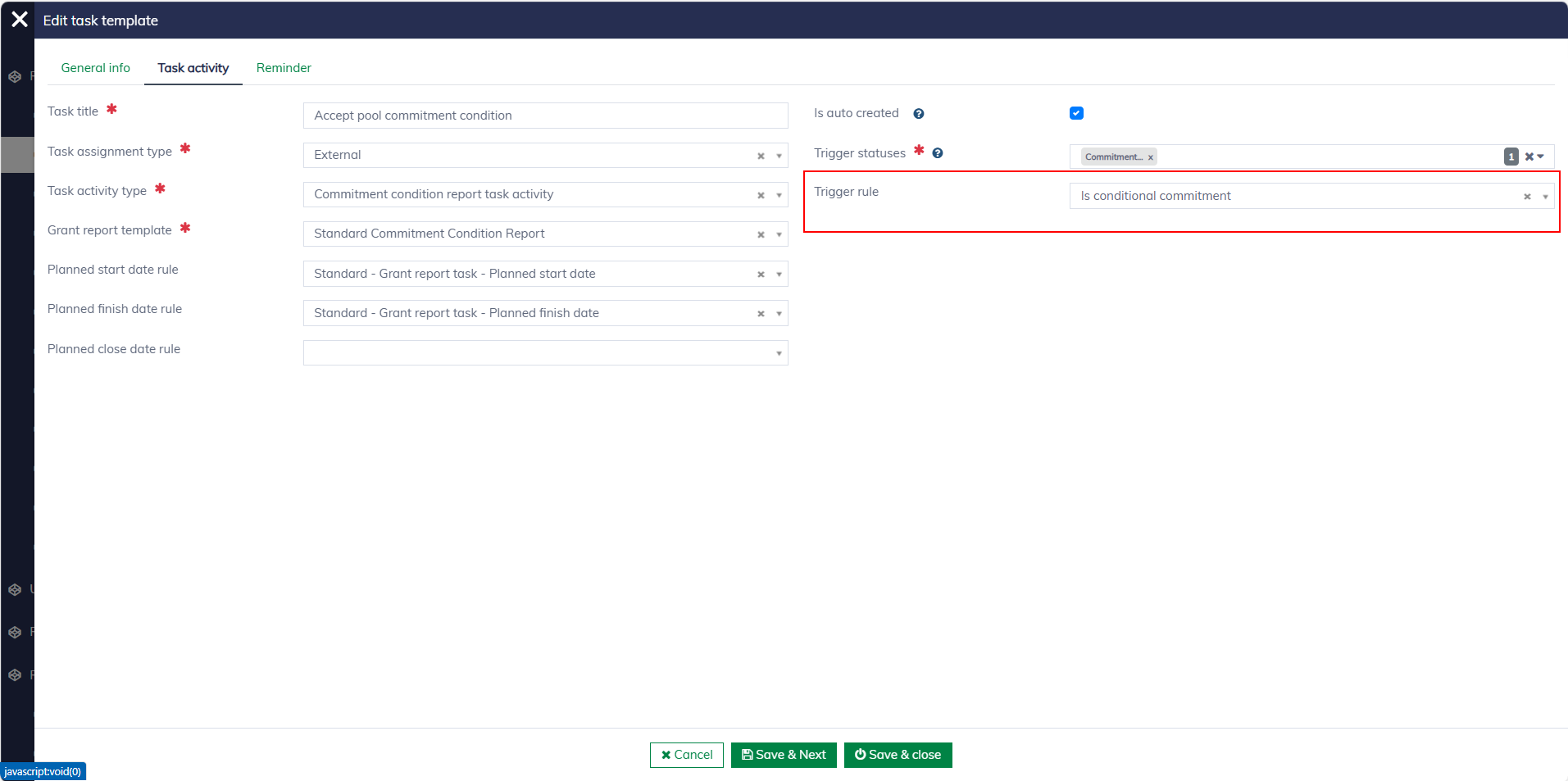Click the Save & Next button
This screenshot has width=1568, height=781.
tap(783, 755)
